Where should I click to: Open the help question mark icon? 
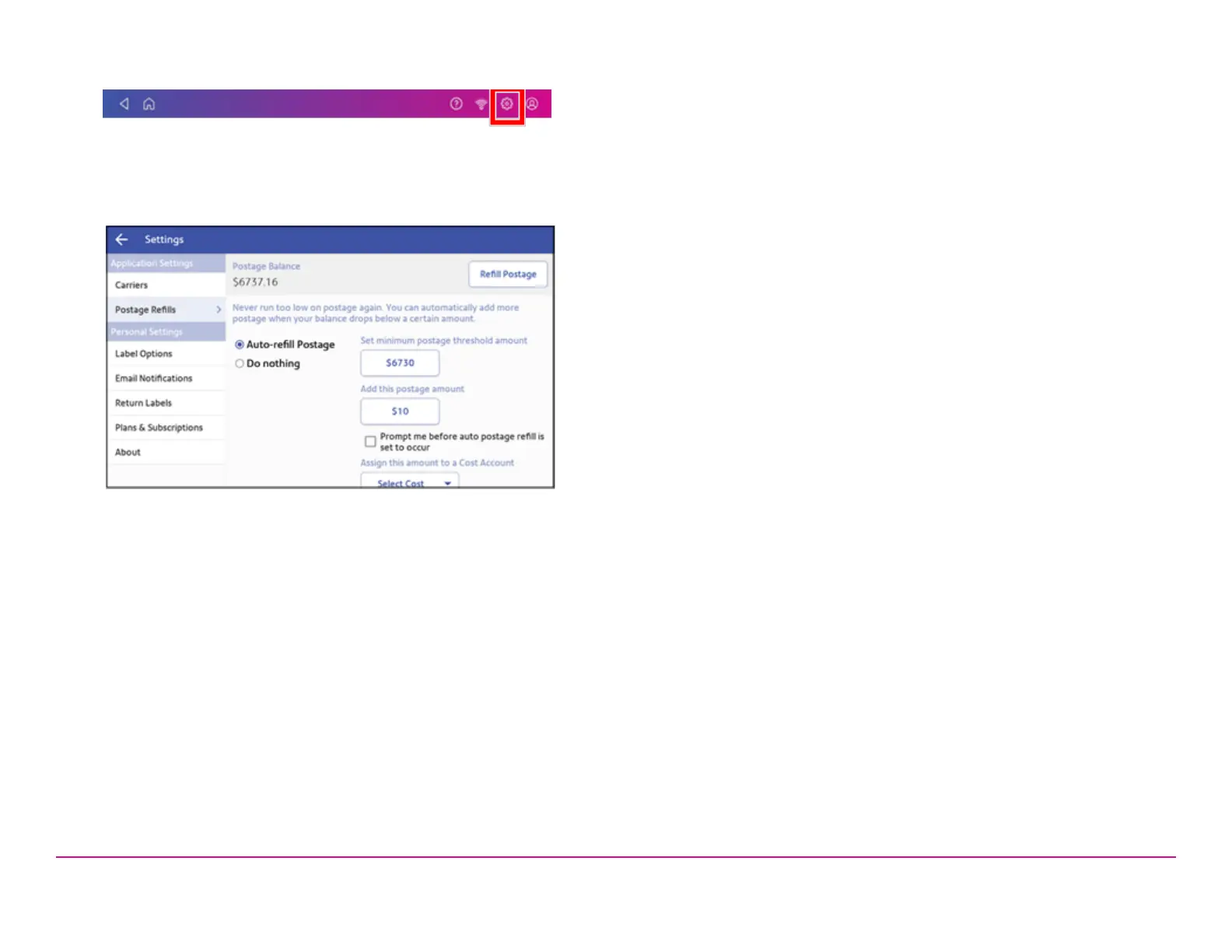pyautogui.click(x=457, y=103)
